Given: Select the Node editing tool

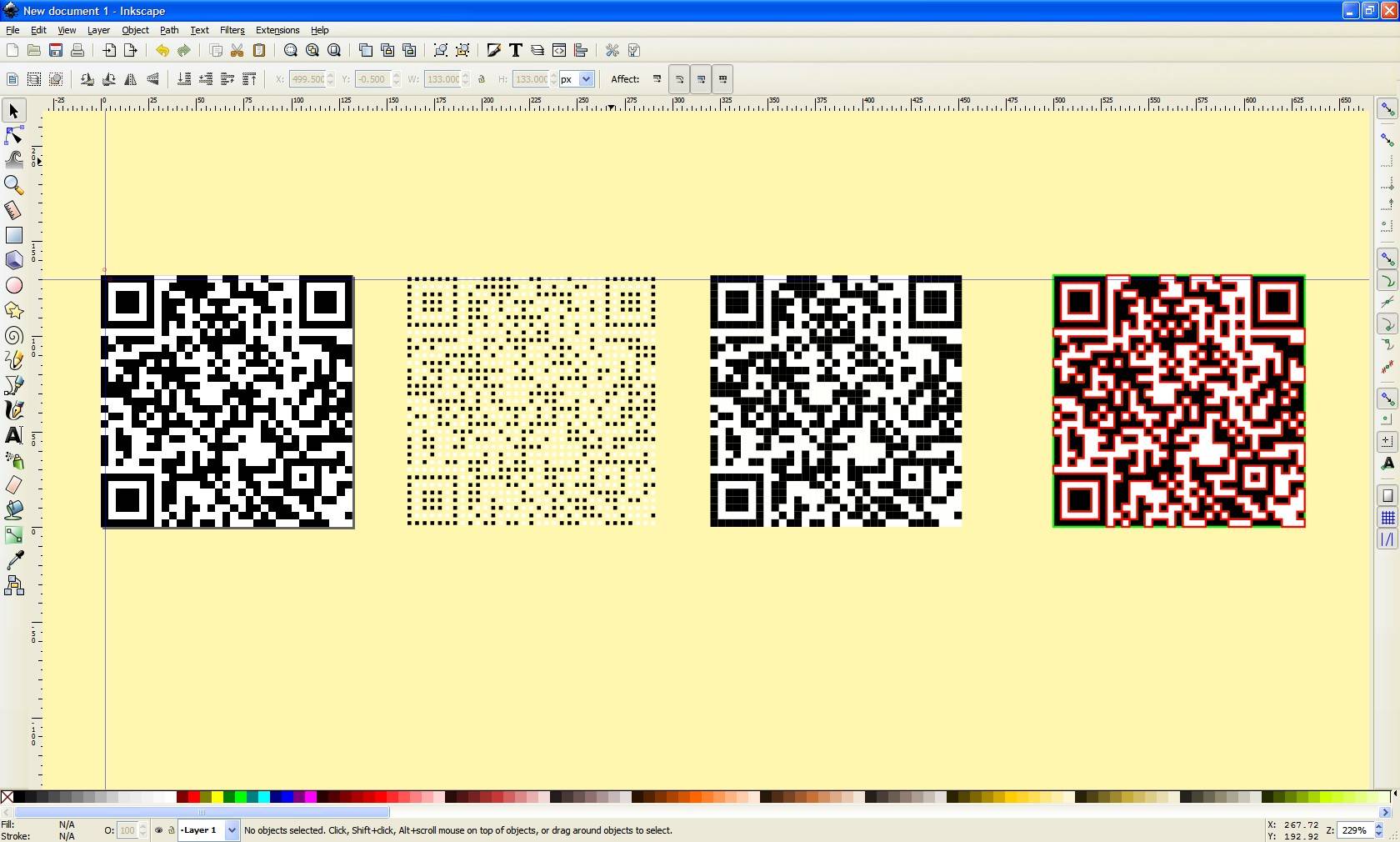Looking at the screenshot, I should click(x=14, y=136).
